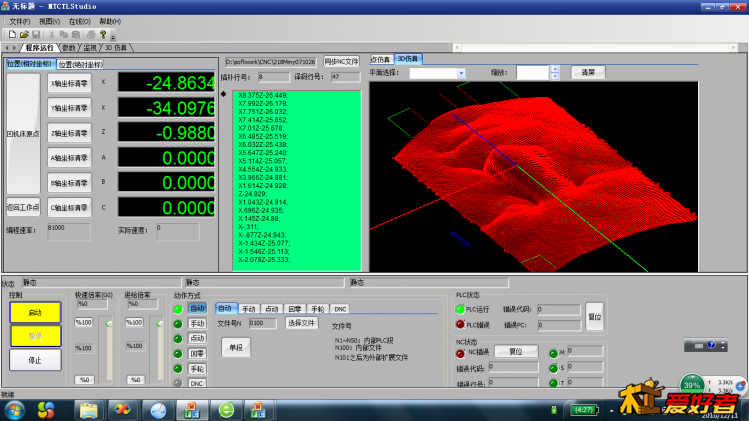Select the Copy toolbar icon
The image size is (749, 421).
coord(64,34)
